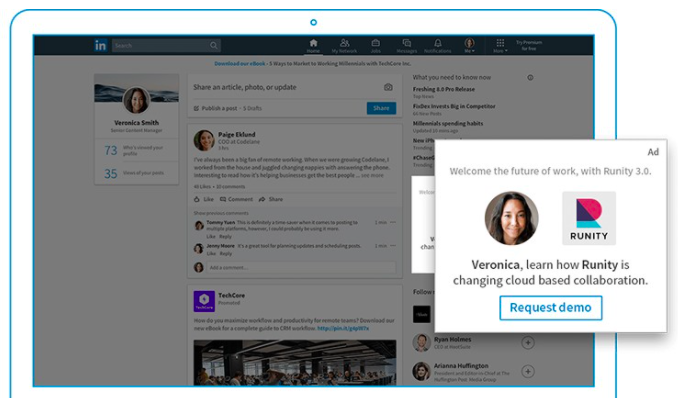Expand the More apps grid dropdown

click(x=500, y=45)
